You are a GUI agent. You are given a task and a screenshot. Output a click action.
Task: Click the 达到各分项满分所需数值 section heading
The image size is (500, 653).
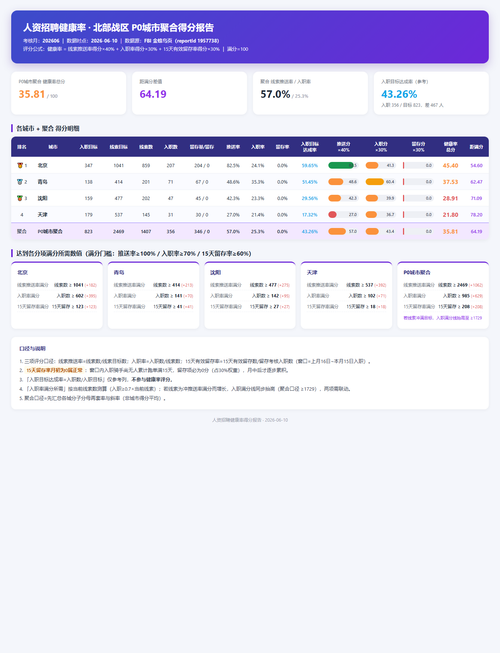coord(133,253)
